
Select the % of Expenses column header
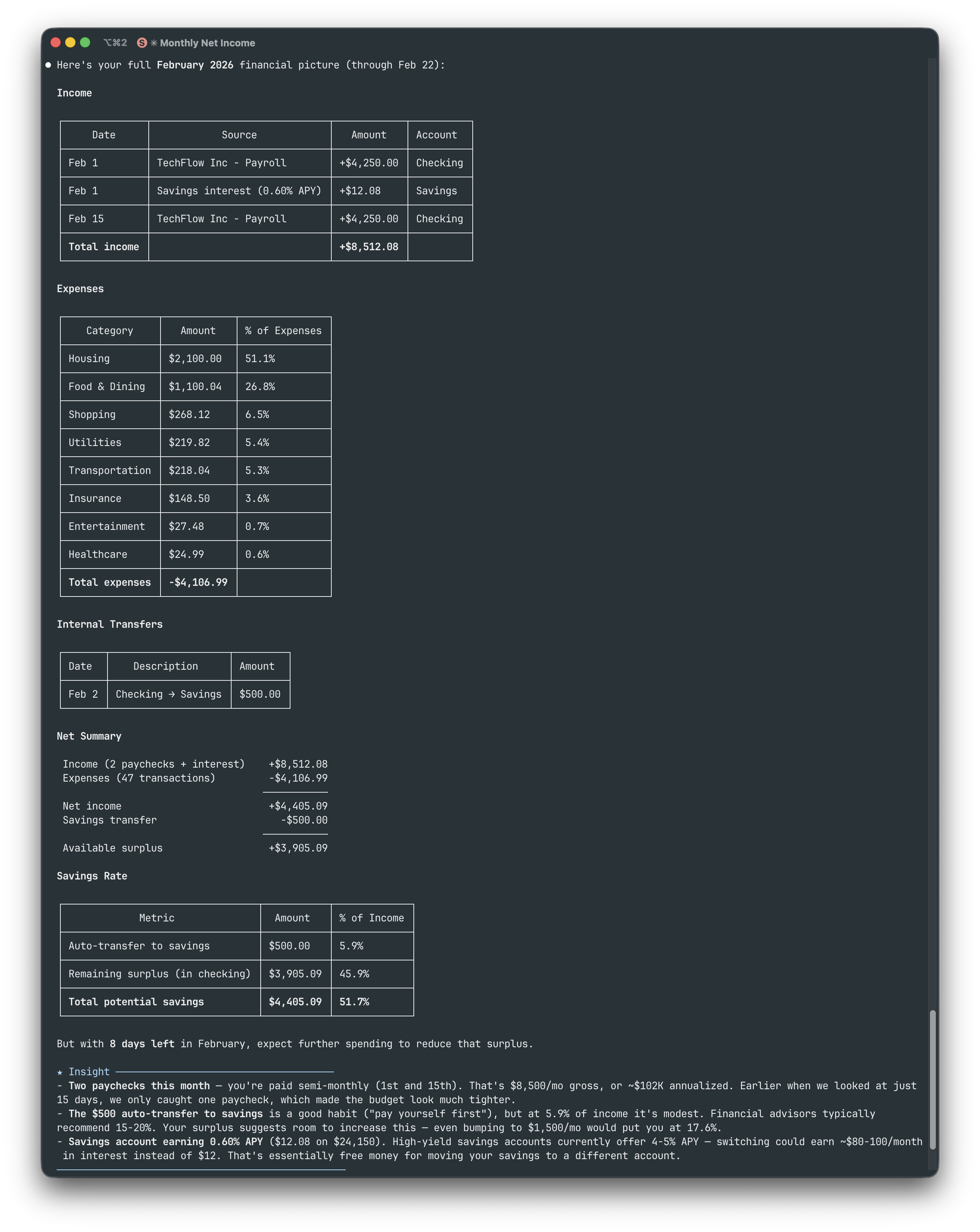point(283,330)
